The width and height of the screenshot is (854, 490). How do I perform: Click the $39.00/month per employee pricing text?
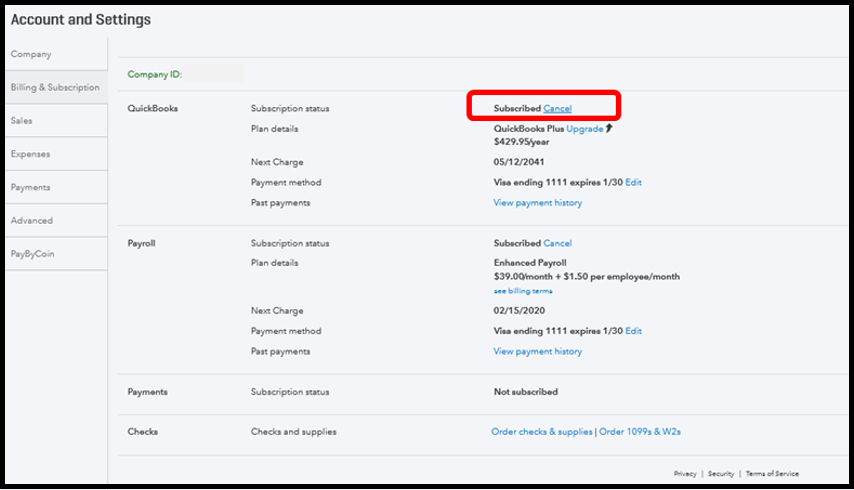(587, 277)
